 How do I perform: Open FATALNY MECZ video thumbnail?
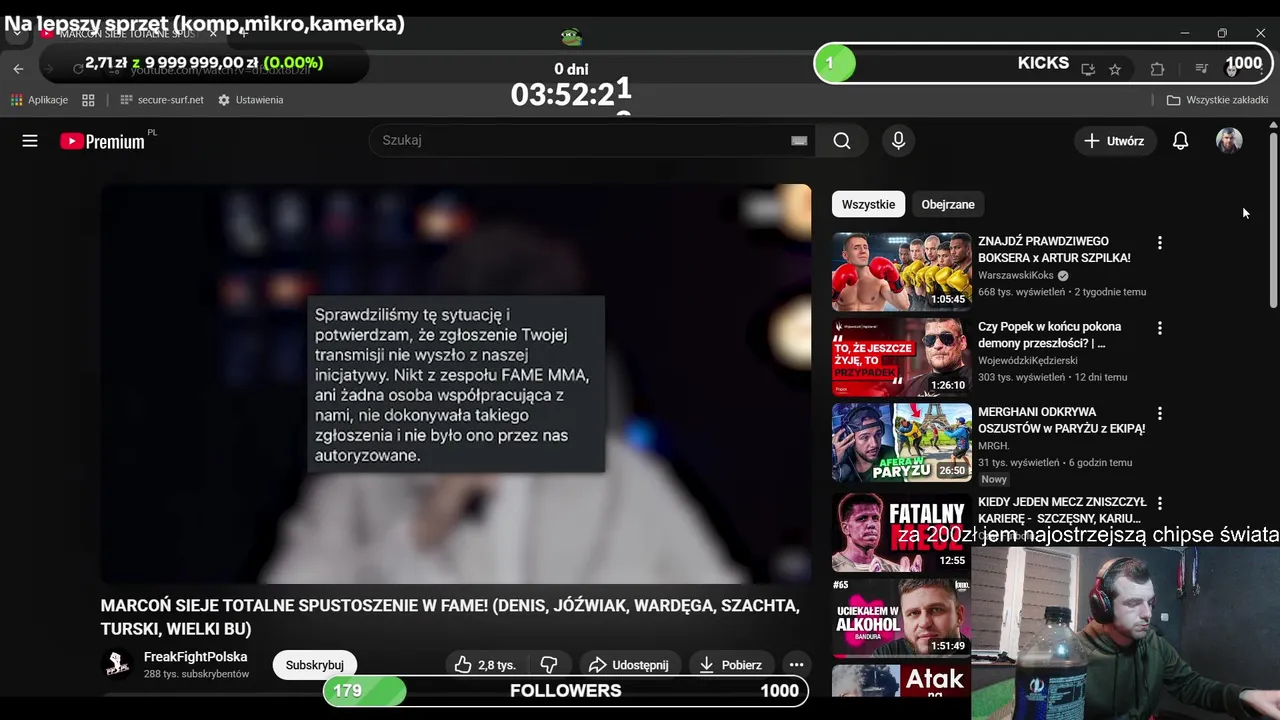[901, 532]
